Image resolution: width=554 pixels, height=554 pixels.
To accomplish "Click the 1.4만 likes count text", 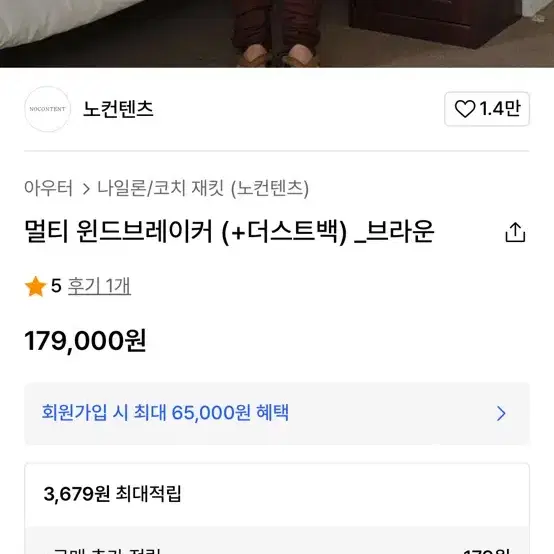I will point(500,108).
